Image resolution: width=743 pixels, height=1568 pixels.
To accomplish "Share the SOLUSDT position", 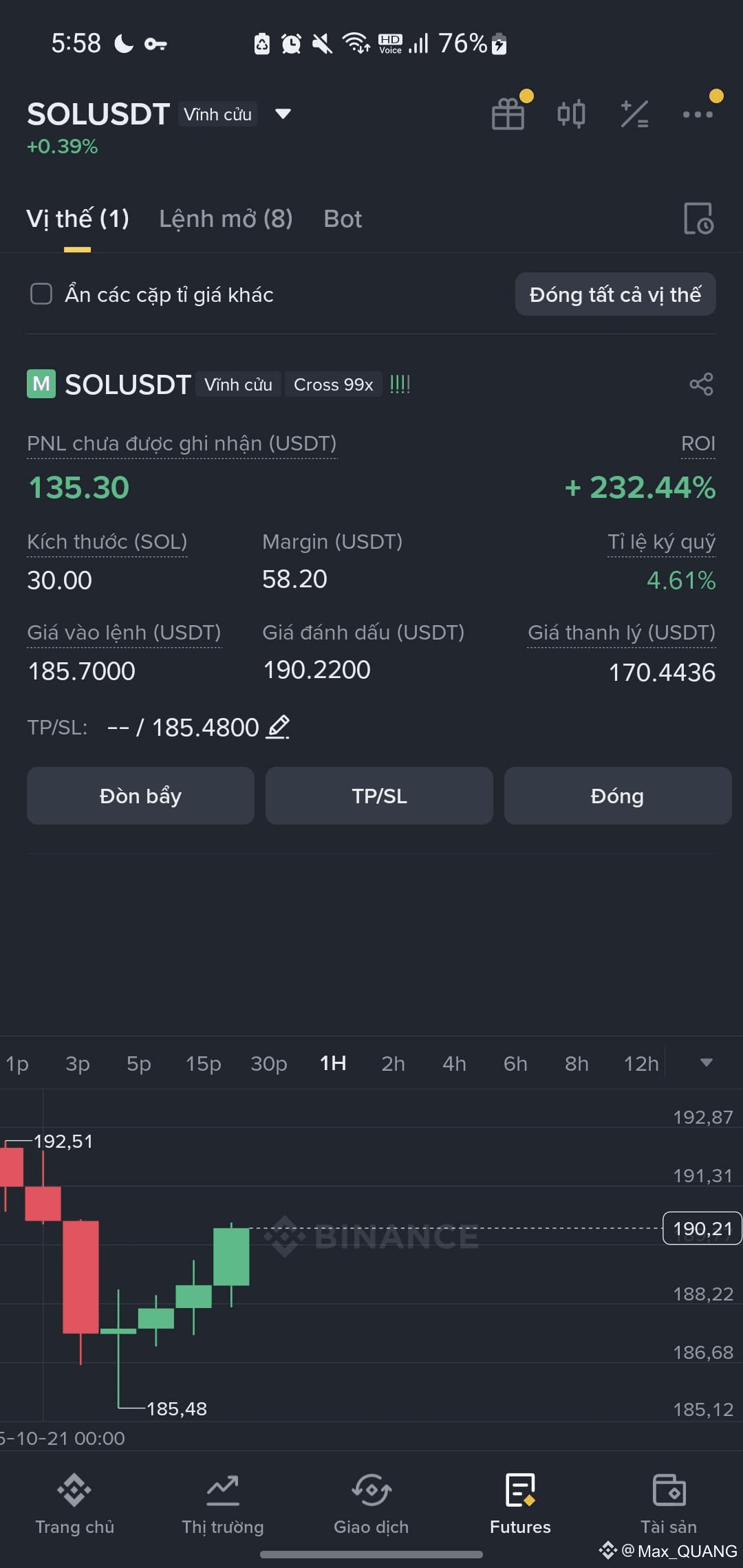I will click(701, 384).
